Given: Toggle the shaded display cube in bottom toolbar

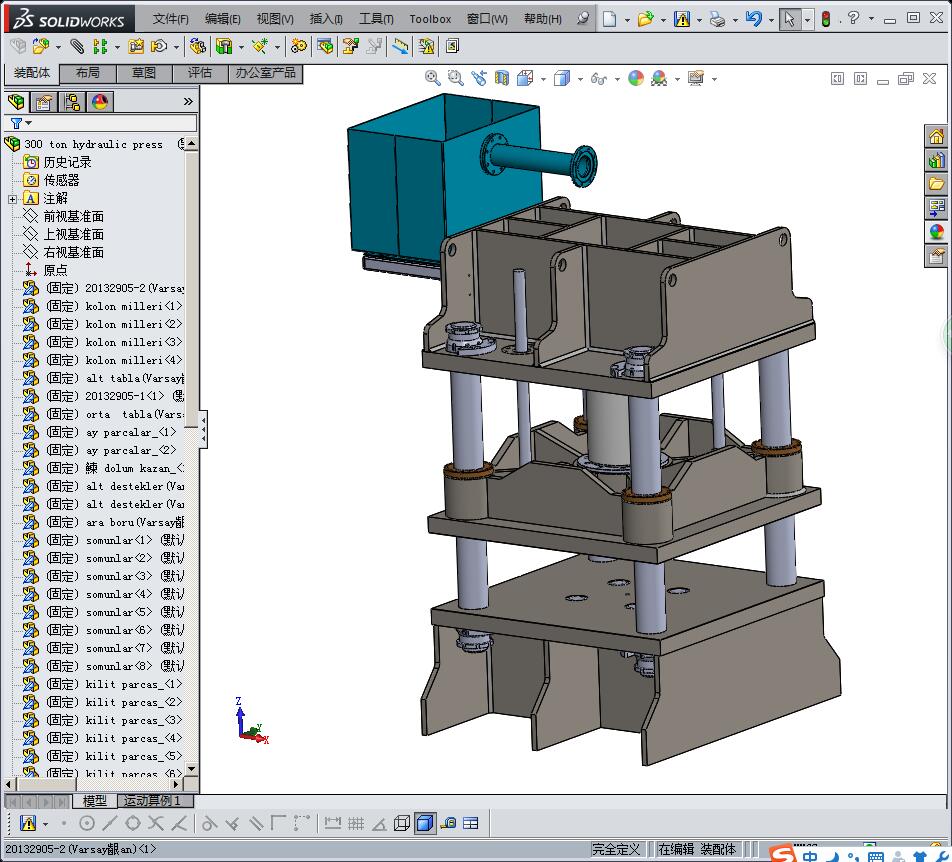Looking at the screenshot, I should point(424,823).
